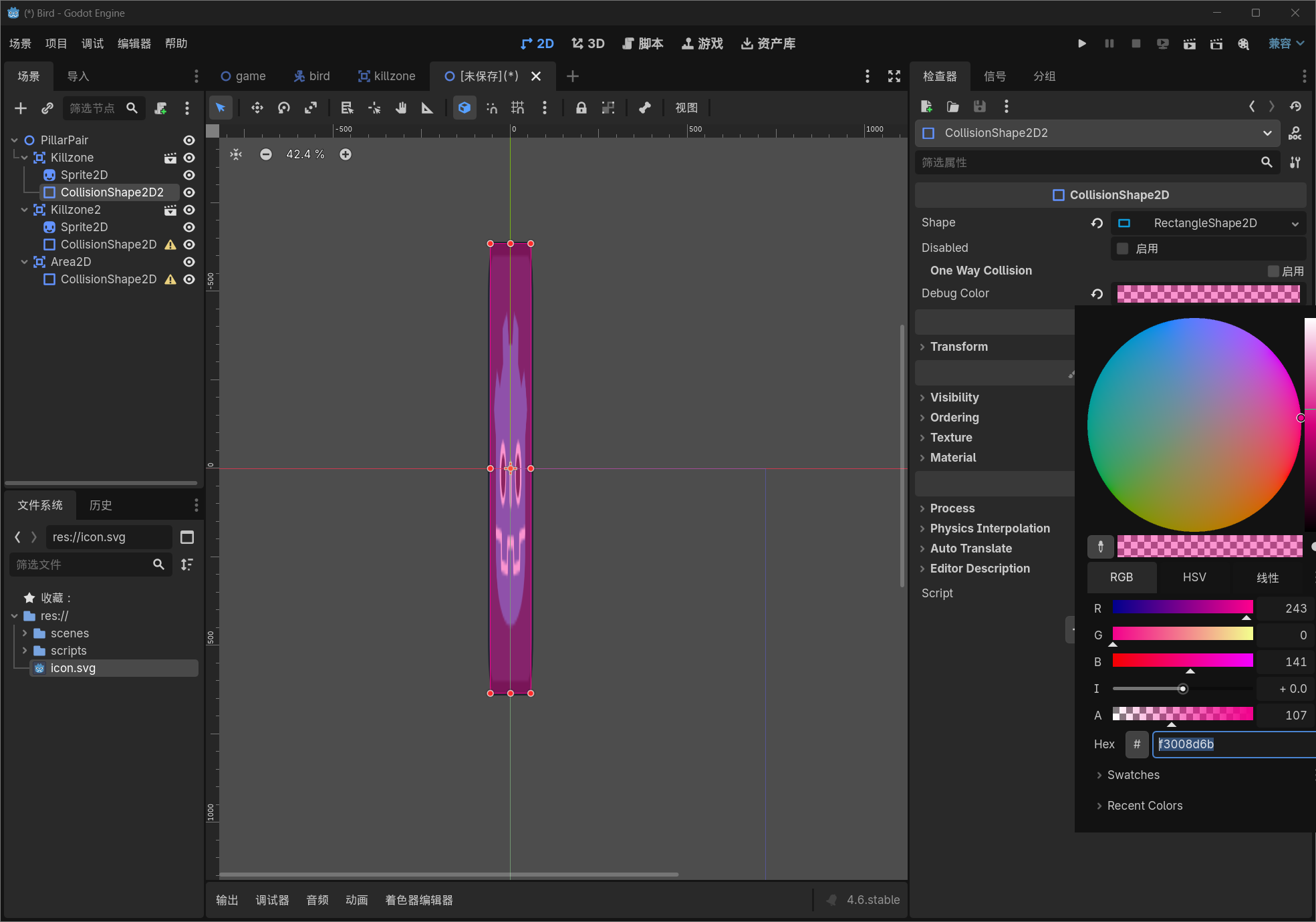Choose the Pan Mode hand tool
Viewport: 1316px width, 922px height.
click(x=401, y=108)
